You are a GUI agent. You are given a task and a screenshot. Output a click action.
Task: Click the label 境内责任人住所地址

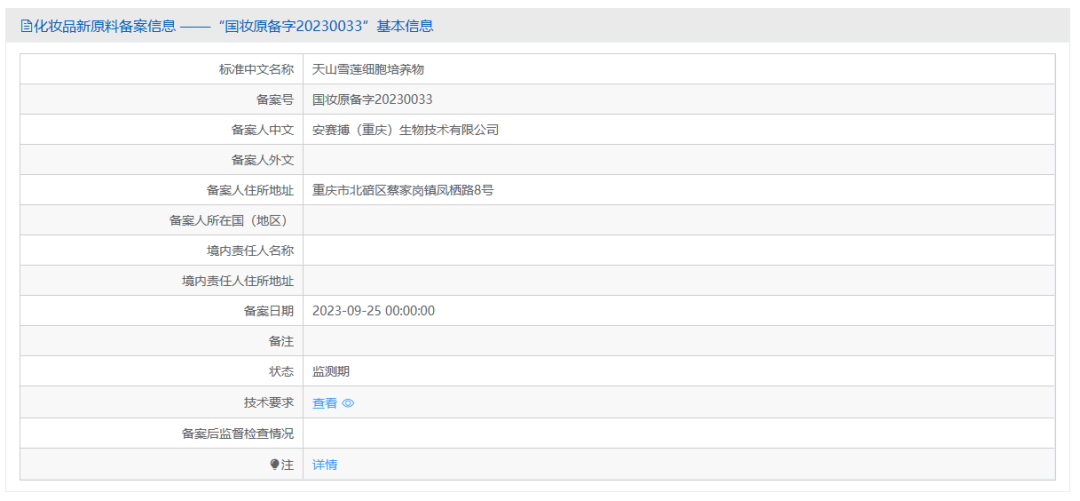pos(238,281)
